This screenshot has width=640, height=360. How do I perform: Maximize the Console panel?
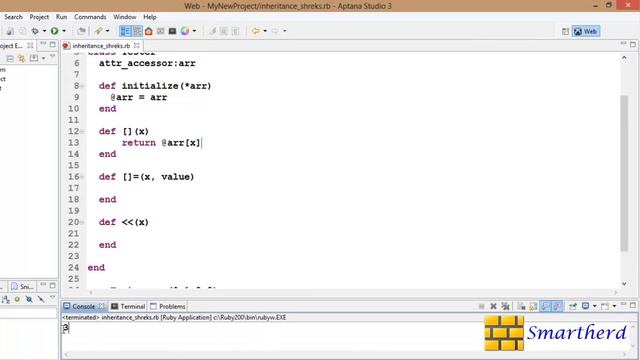point(633,305)
